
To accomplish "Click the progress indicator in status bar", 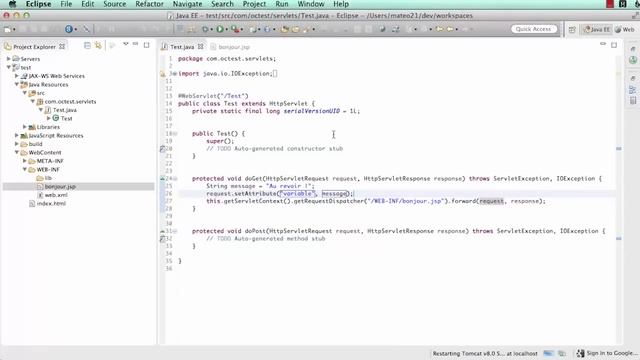I will 548,353.
